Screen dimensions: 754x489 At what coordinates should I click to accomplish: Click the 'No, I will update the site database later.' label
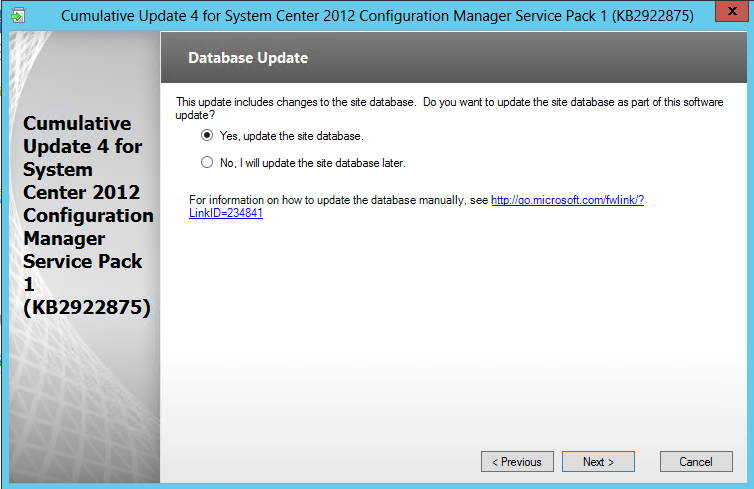312,163
